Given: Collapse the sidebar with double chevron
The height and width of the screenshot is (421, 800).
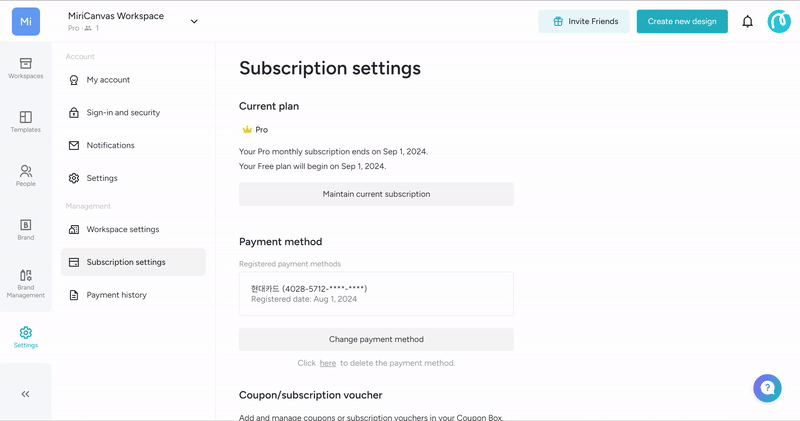Looking at the screenshot, I should 25,394.
